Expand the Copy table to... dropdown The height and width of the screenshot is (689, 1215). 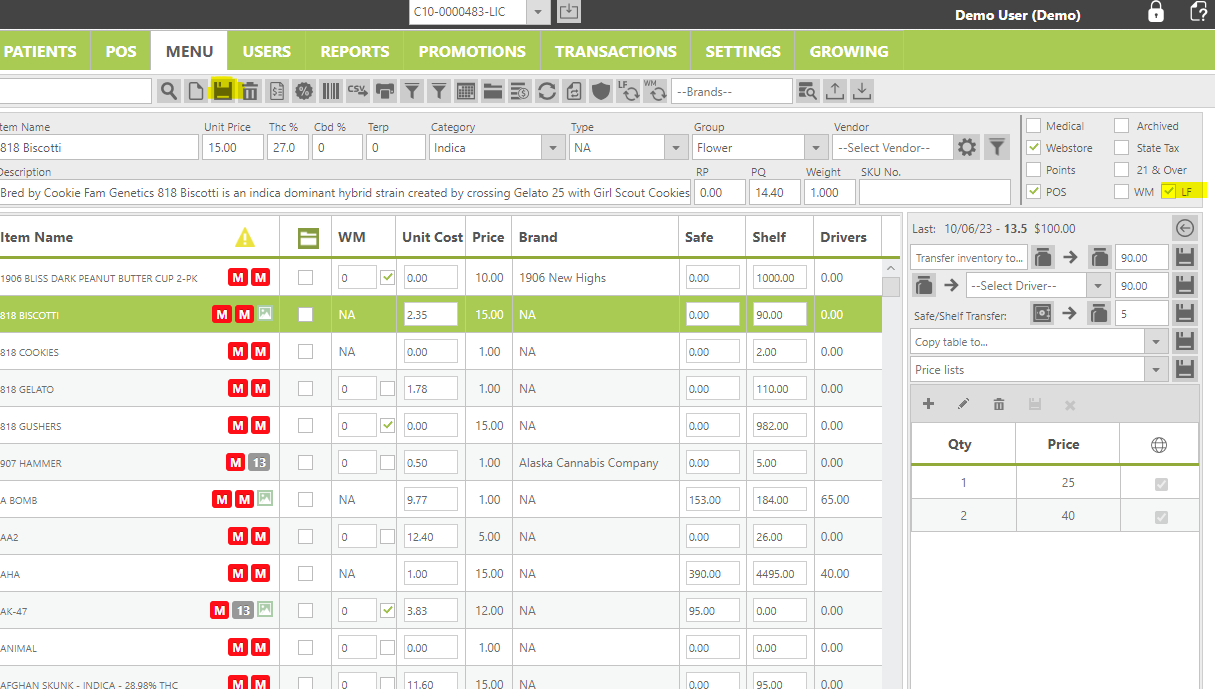click(1040, 341)
